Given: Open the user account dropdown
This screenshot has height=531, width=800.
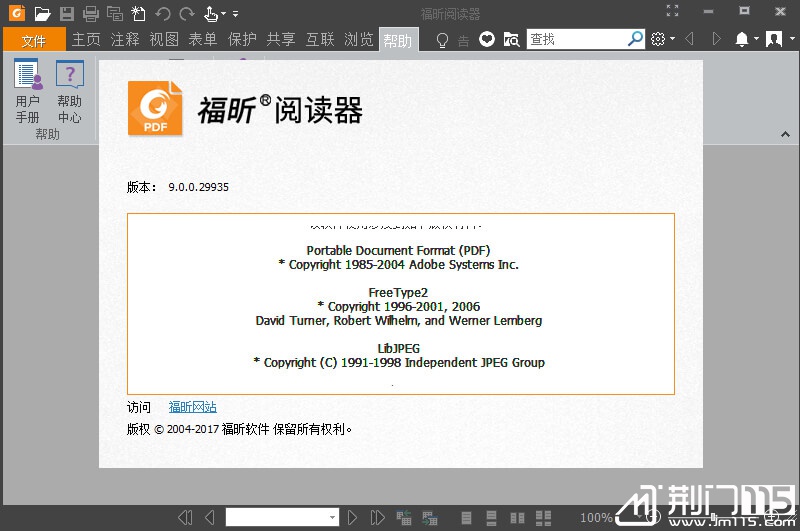Looking at the screenshot, I should (780, 39).
